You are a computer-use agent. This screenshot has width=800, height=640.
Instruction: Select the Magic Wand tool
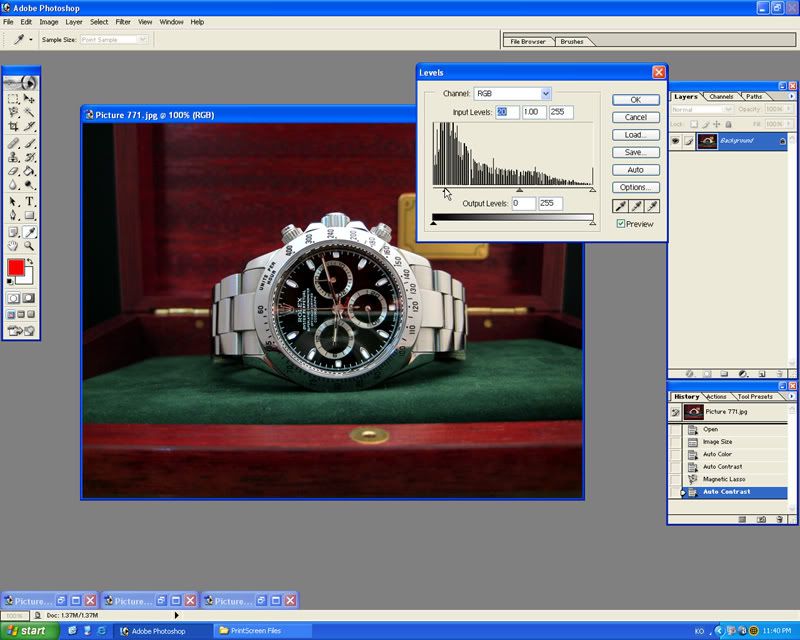pyautogui.click(x=29, y=112)
